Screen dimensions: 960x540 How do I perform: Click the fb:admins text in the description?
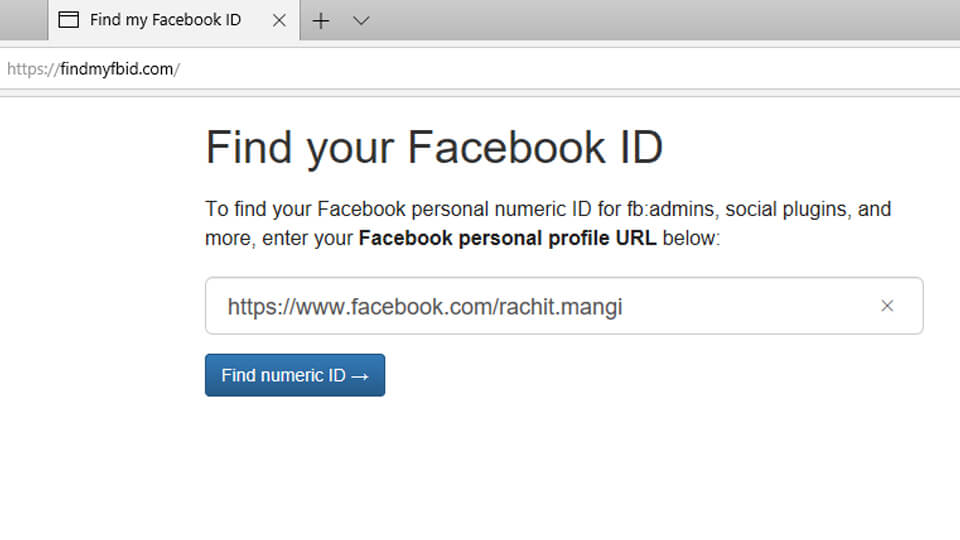tap(672, 210)
